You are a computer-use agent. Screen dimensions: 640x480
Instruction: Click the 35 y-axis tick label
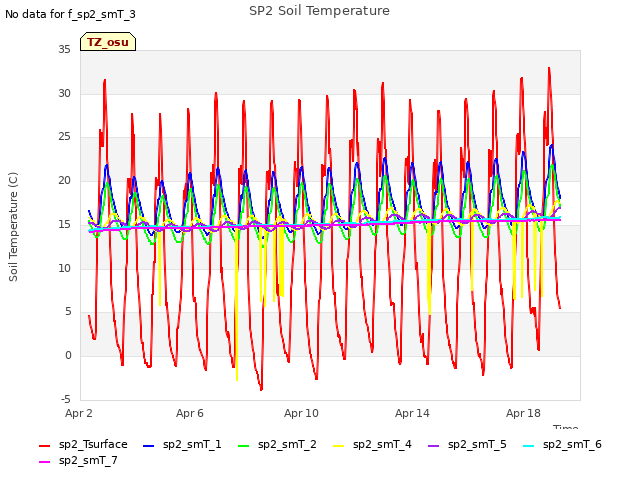64,50
